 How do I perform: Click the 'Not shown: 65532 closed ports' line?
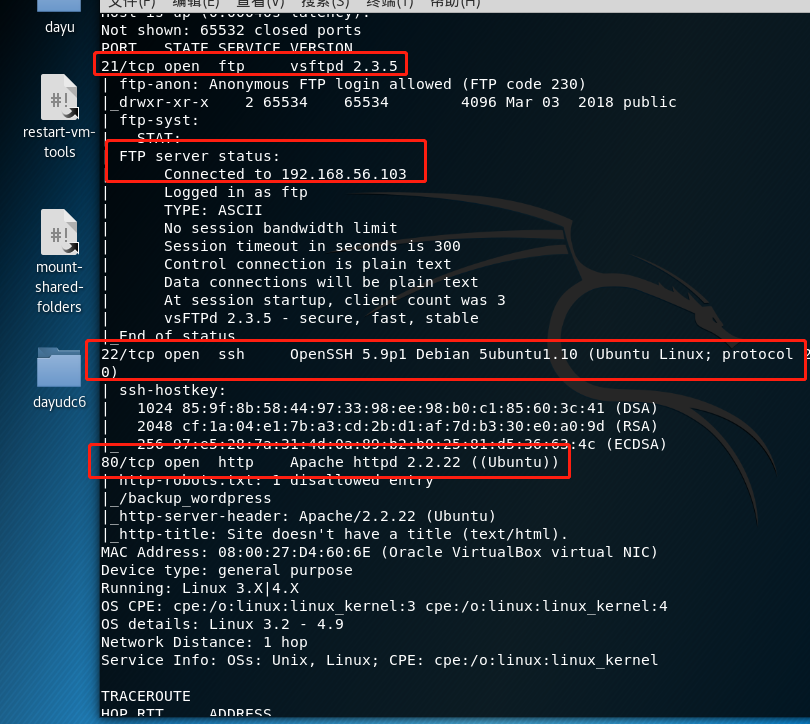pyautogui.click(x=231, y=30)
